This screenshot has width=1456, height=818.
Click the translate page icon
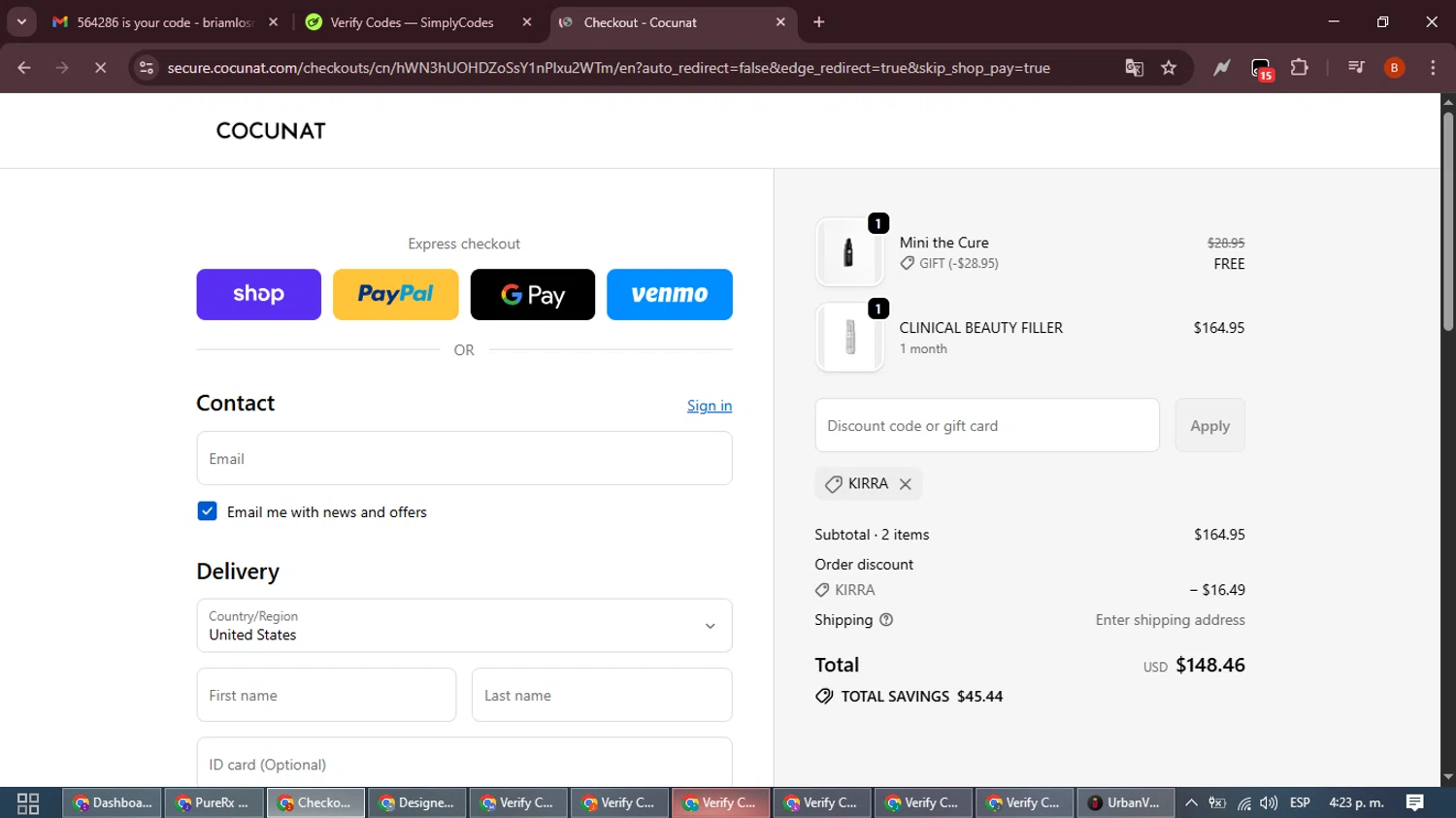point(1134,68)
